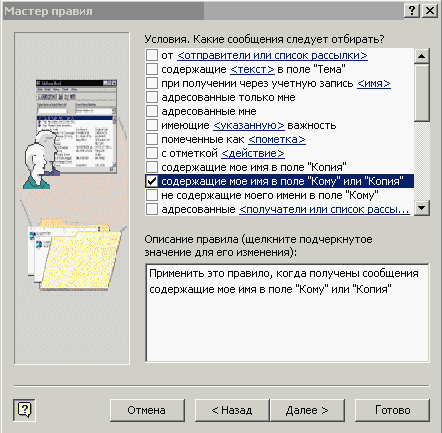The width and height of the screenshot is (442, 433).
Task: Finish the wizard with Готово button
Action: point(392,410)
